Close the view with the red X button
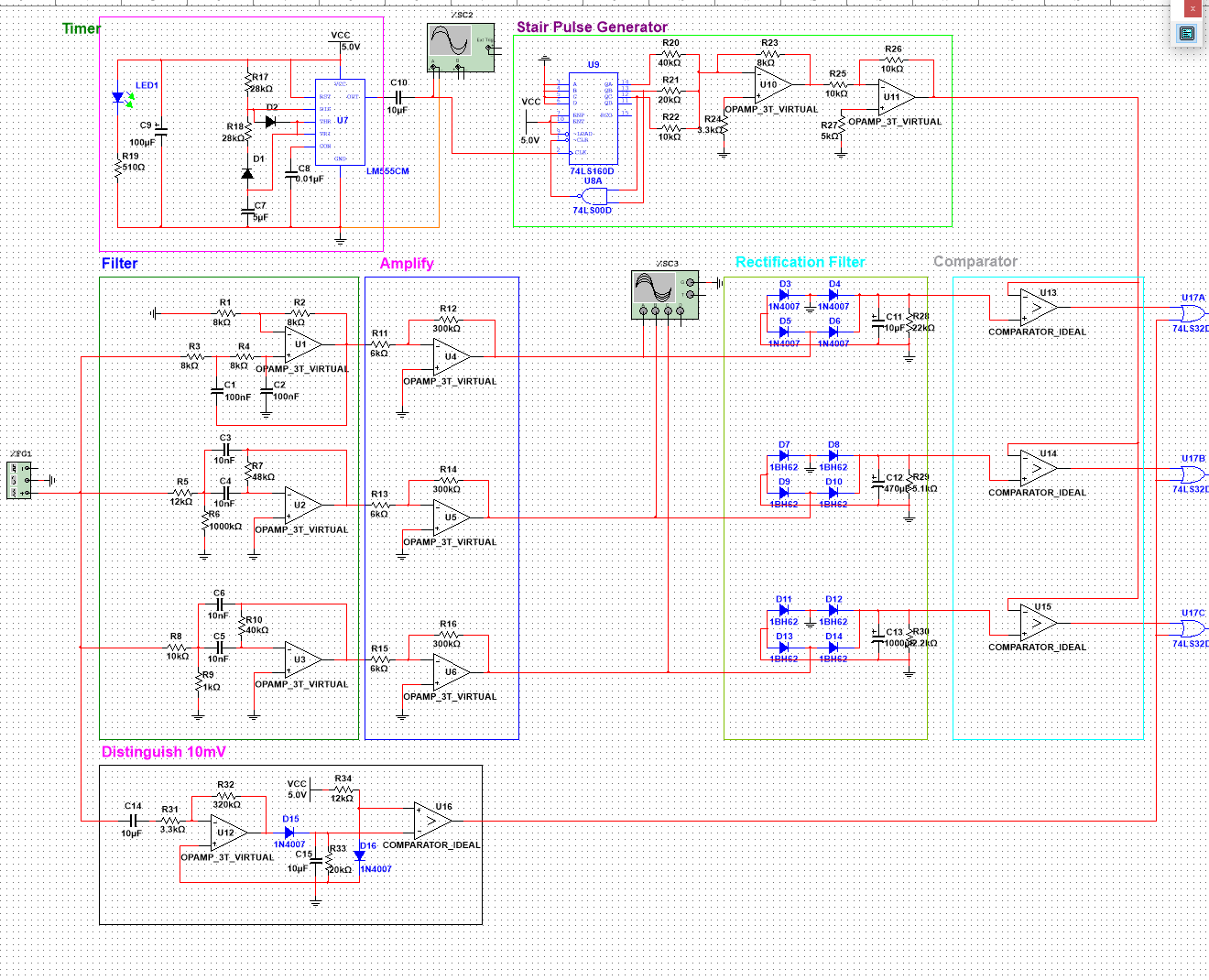The width and height of the screenshot is (1209, 980). point(1192,8)
